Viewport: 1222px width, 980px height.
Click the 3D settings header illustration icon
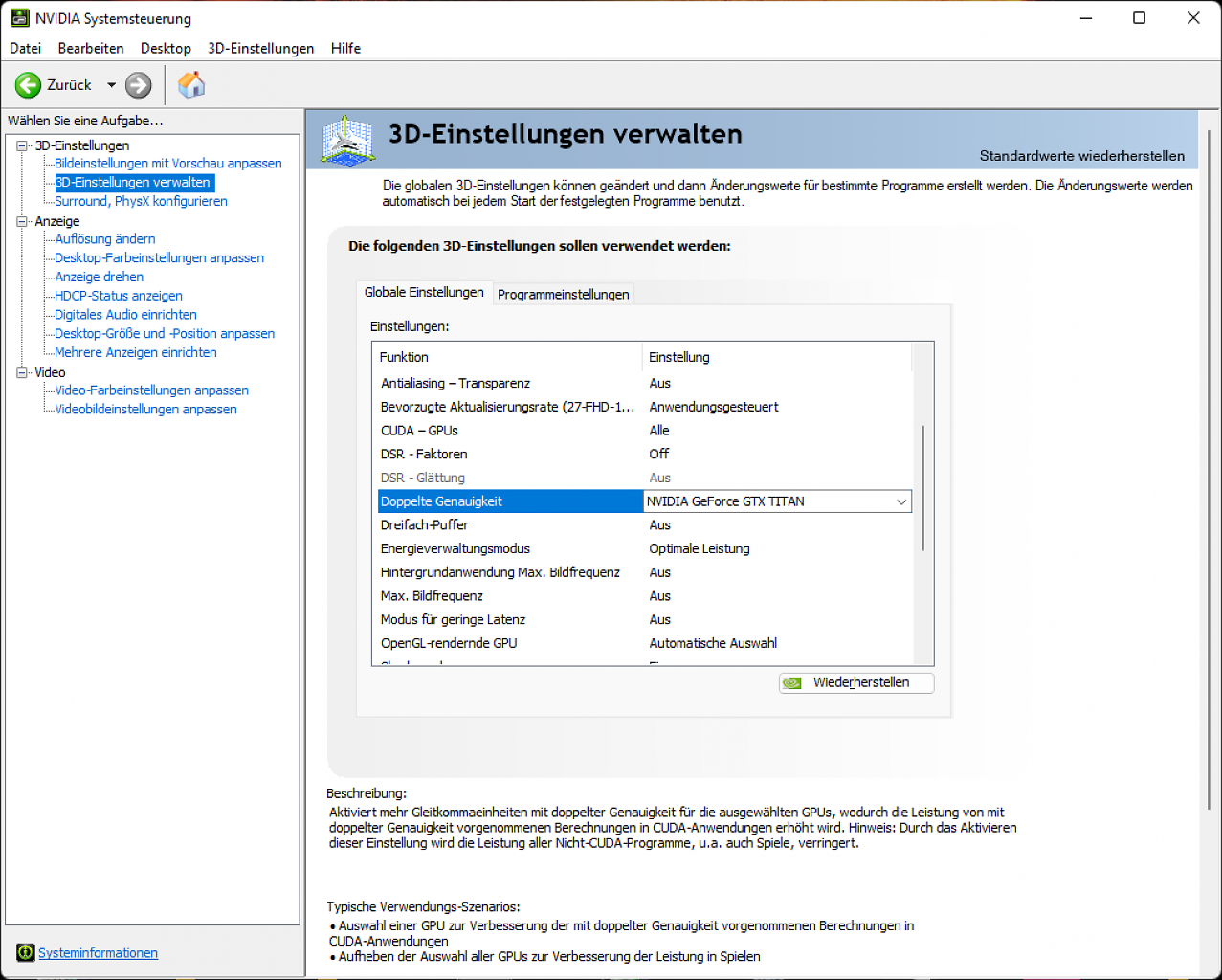[348, 141]
